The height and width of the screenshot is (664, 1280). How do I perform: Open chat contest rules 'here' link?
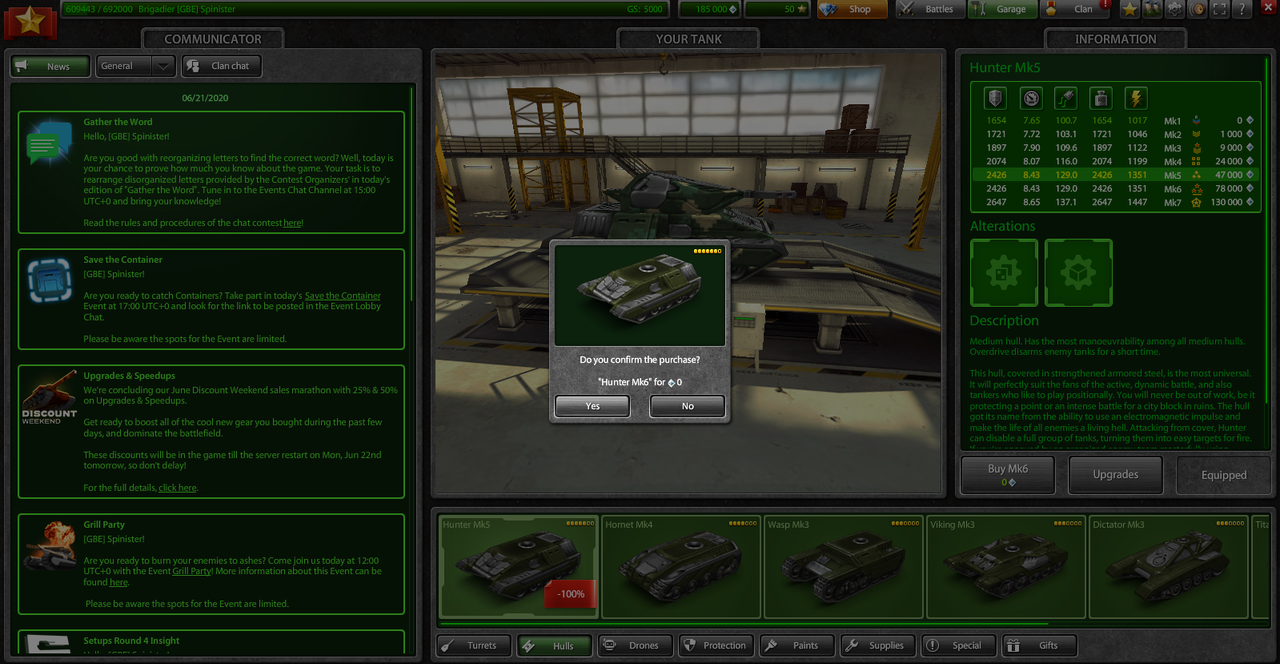(x=292, y=223)
